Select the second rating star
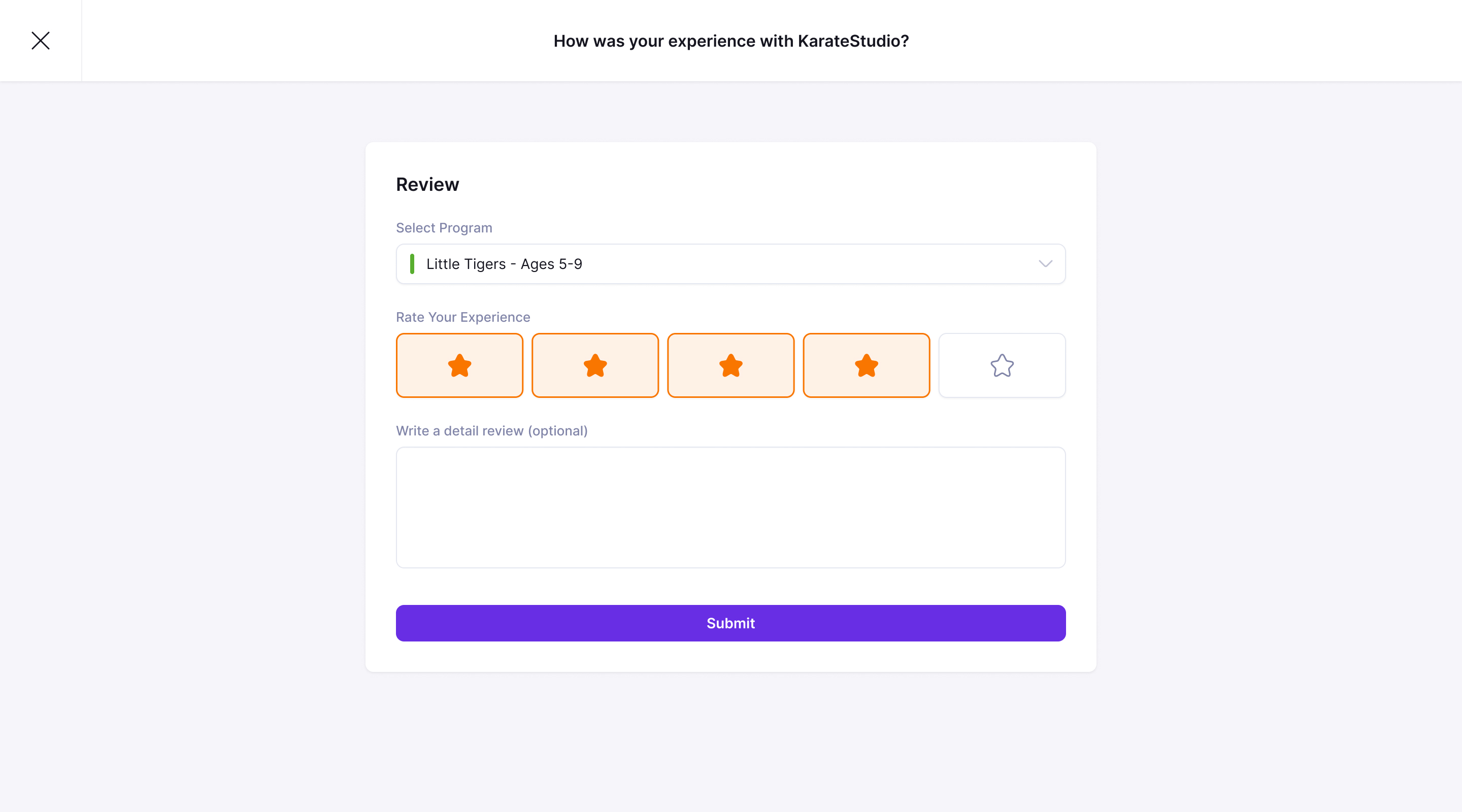The image size is (1462, 812). click(x=595, y=365)
